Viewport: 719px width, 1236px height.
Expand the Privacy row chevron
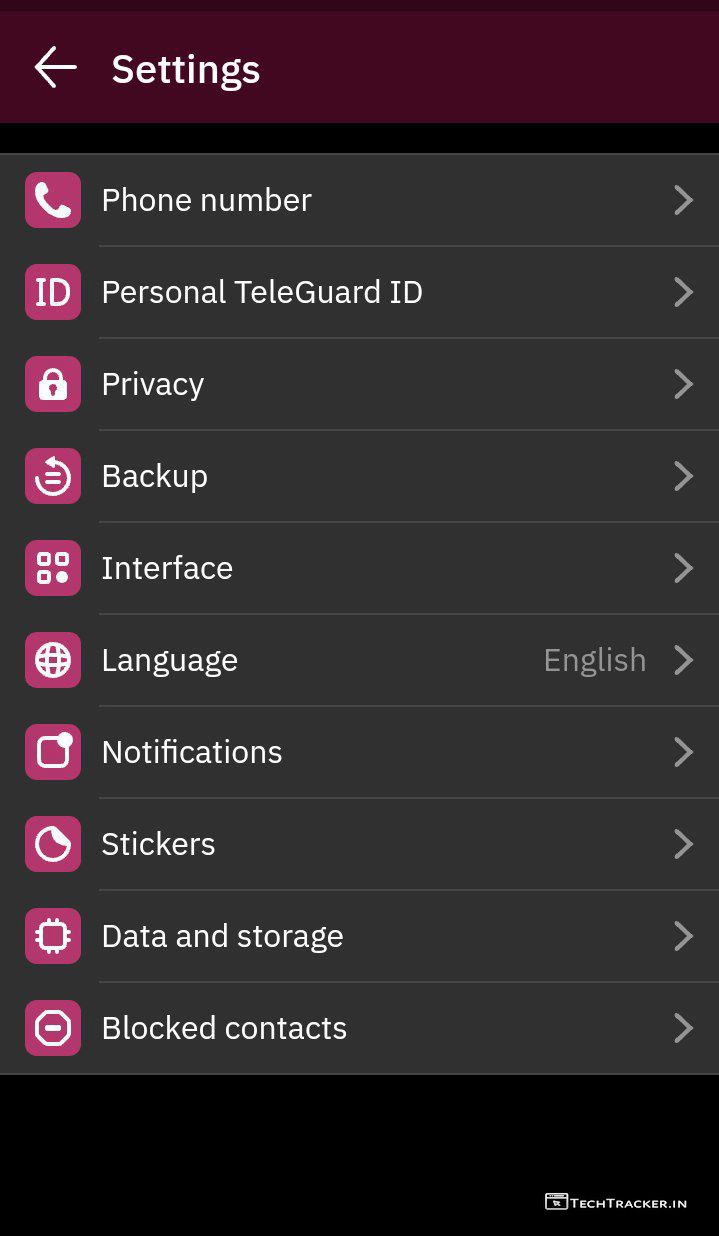click(x=684, y=384)
